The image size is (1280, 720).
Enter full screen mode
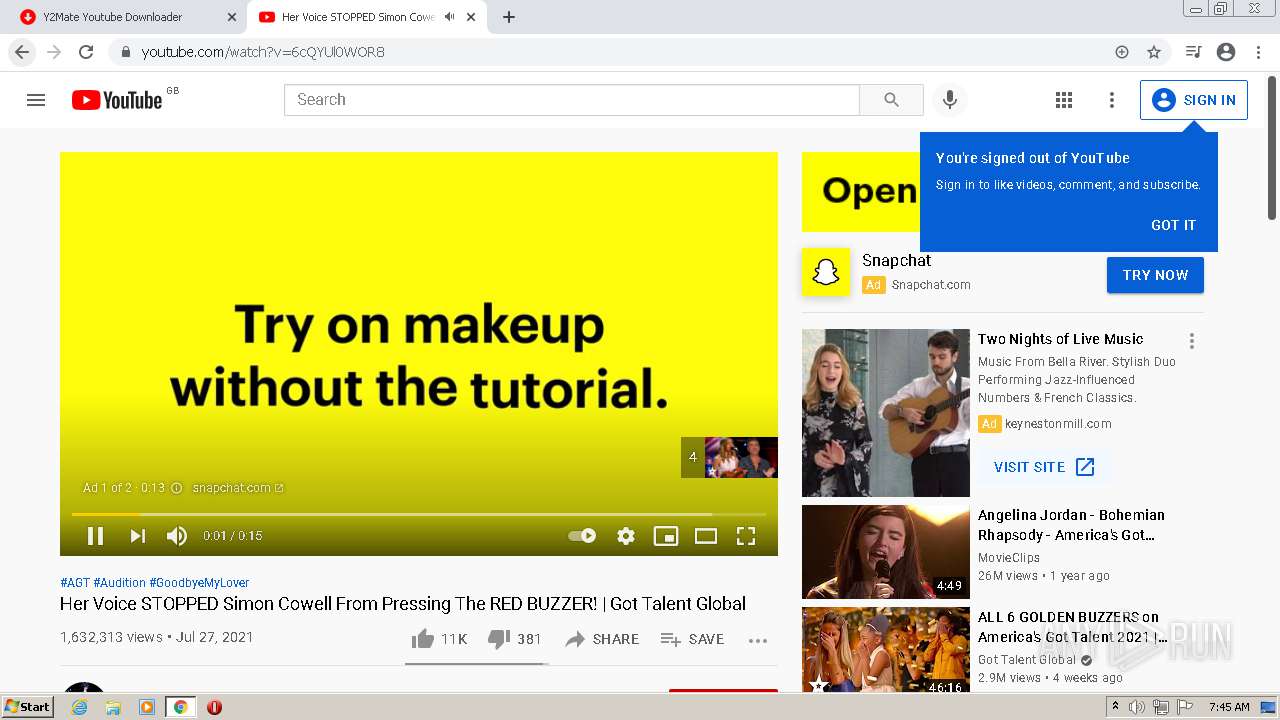[746, 536]
